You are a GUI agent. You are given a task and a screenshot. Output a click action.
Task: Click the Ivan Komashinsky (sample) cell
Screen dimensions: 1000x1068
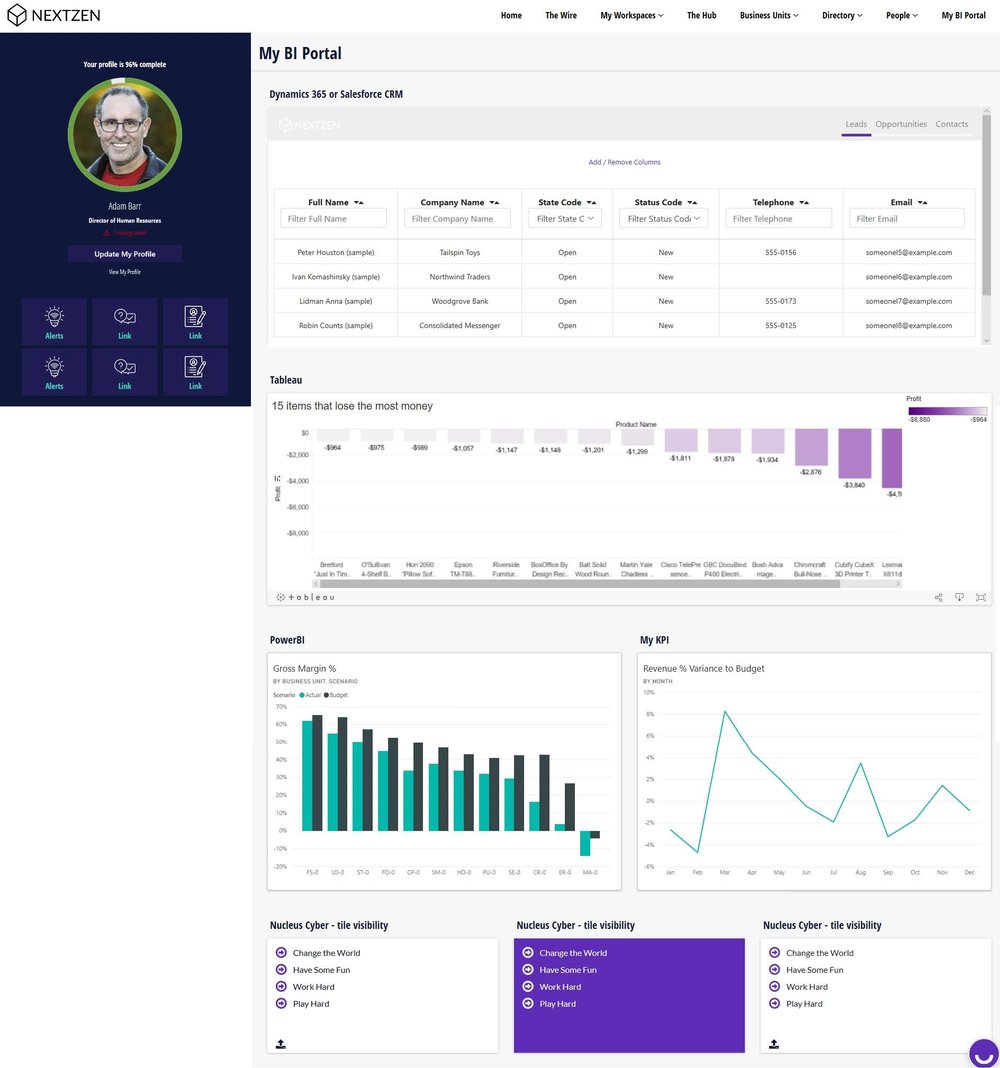tap(336, 277)
